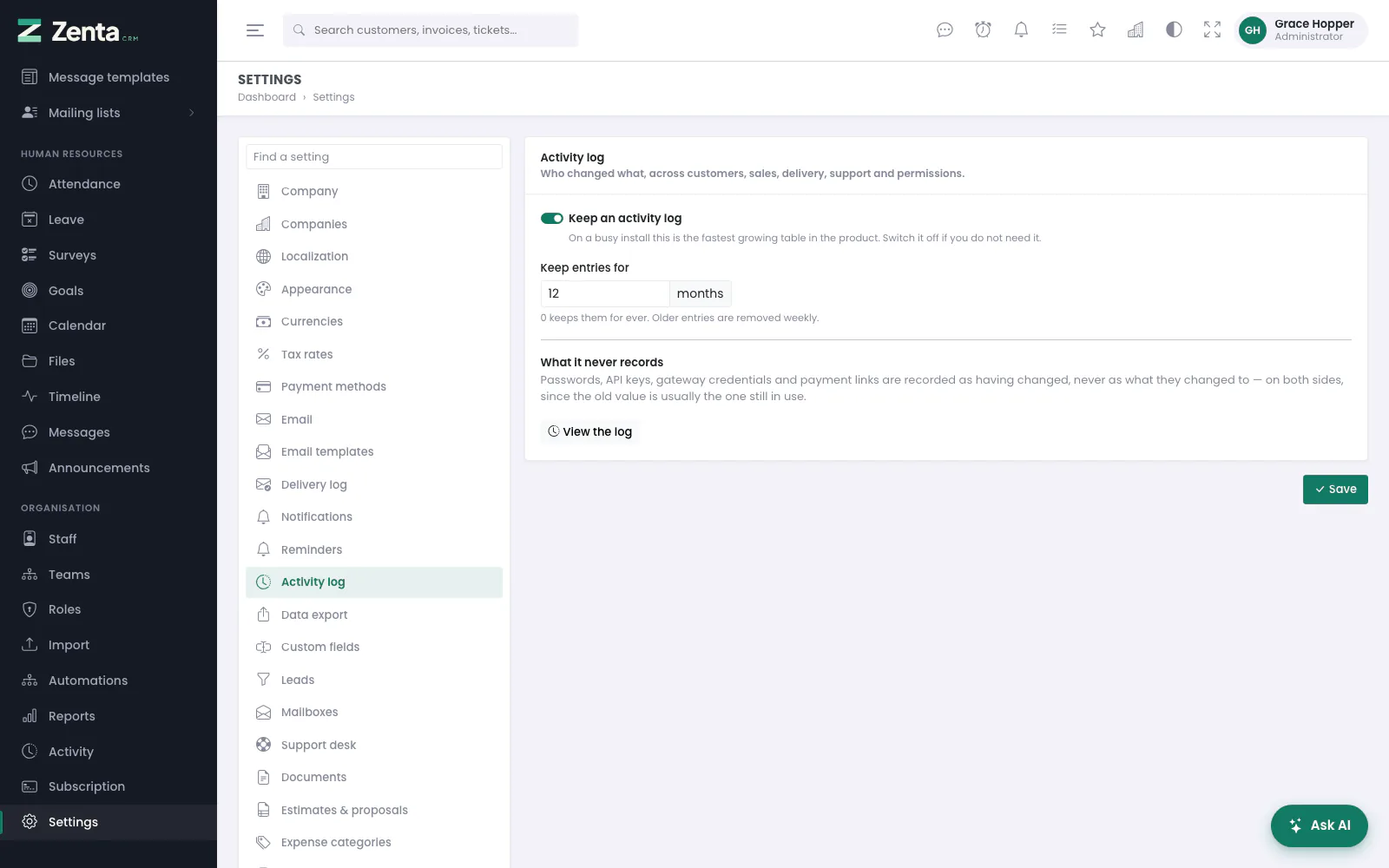Click the top search customers field
This screenshot has width=1389, height=868.
[x=431, y=30]
